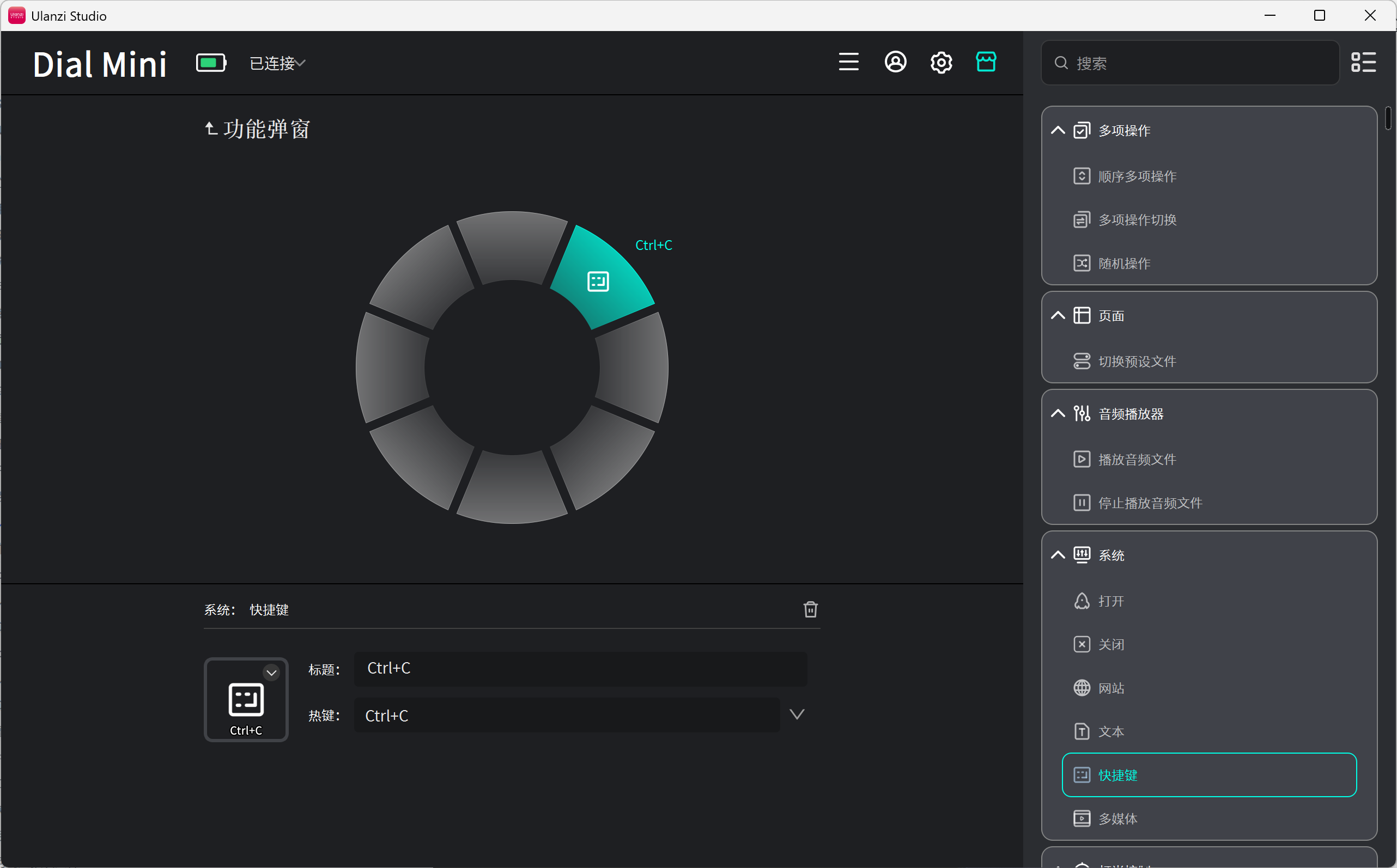Click the Dial Mini device title
Screen dimensions: 1397x868
point(100,64)
